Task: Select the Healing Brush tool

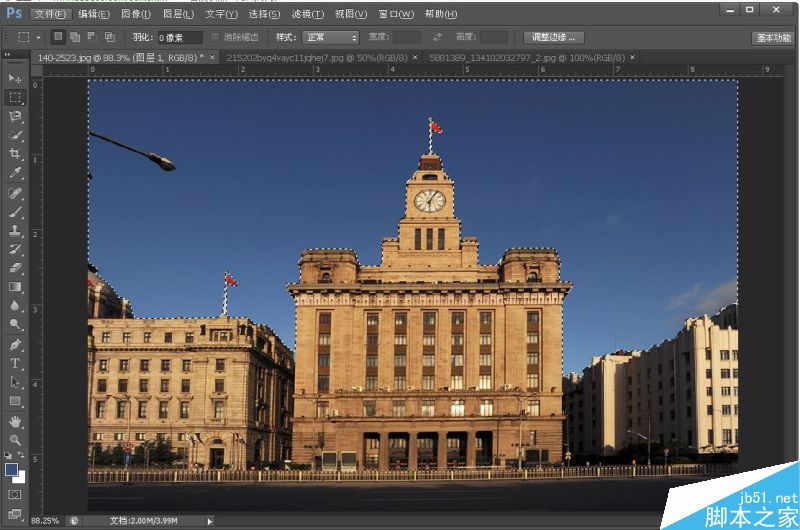Action: click(15, 194)
